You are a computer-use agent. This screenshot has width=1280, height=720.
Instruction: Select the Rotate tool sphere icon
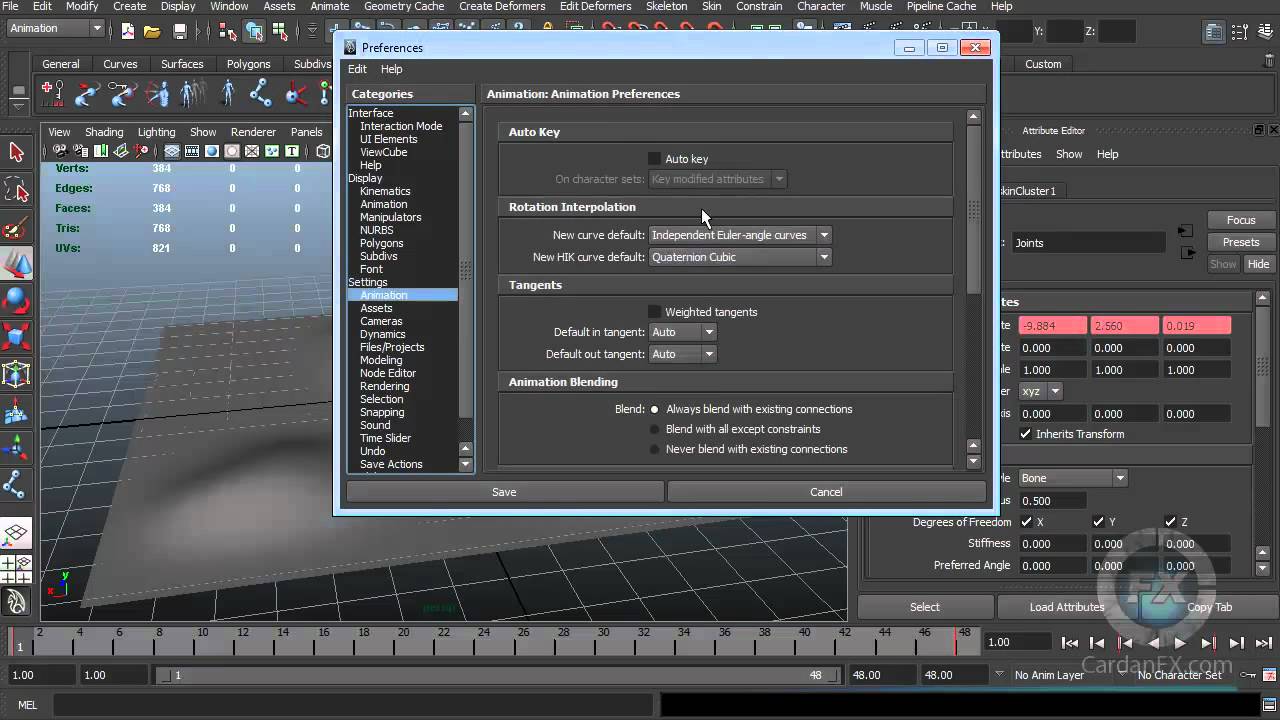pos(16,300)
